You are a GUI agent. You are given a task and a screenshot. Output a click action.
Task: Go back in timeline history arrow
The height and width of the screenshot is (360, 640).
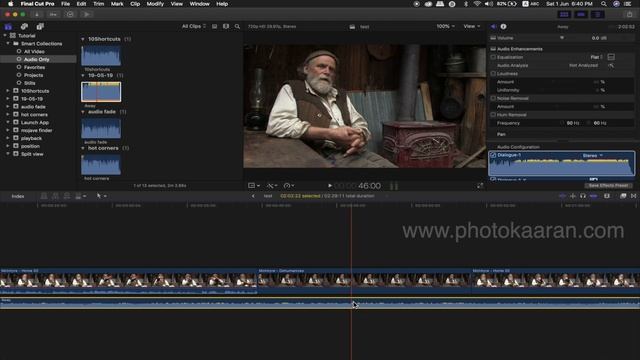pyautogui.click(x=253, y=196)
